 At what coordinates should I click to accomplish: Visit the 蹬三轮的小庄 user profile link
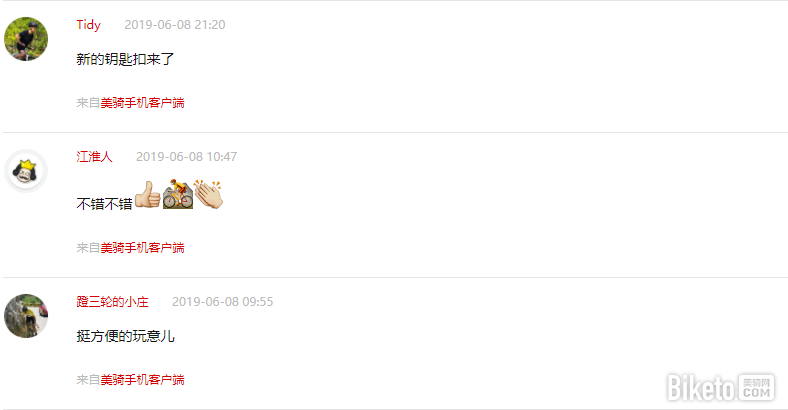[x=112, y=301]
